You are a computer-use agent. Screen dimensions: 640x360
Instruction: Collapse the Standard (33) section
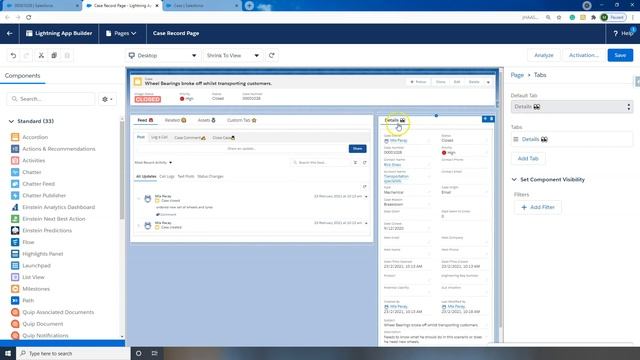pyautogui.click(x=11, y=121)
